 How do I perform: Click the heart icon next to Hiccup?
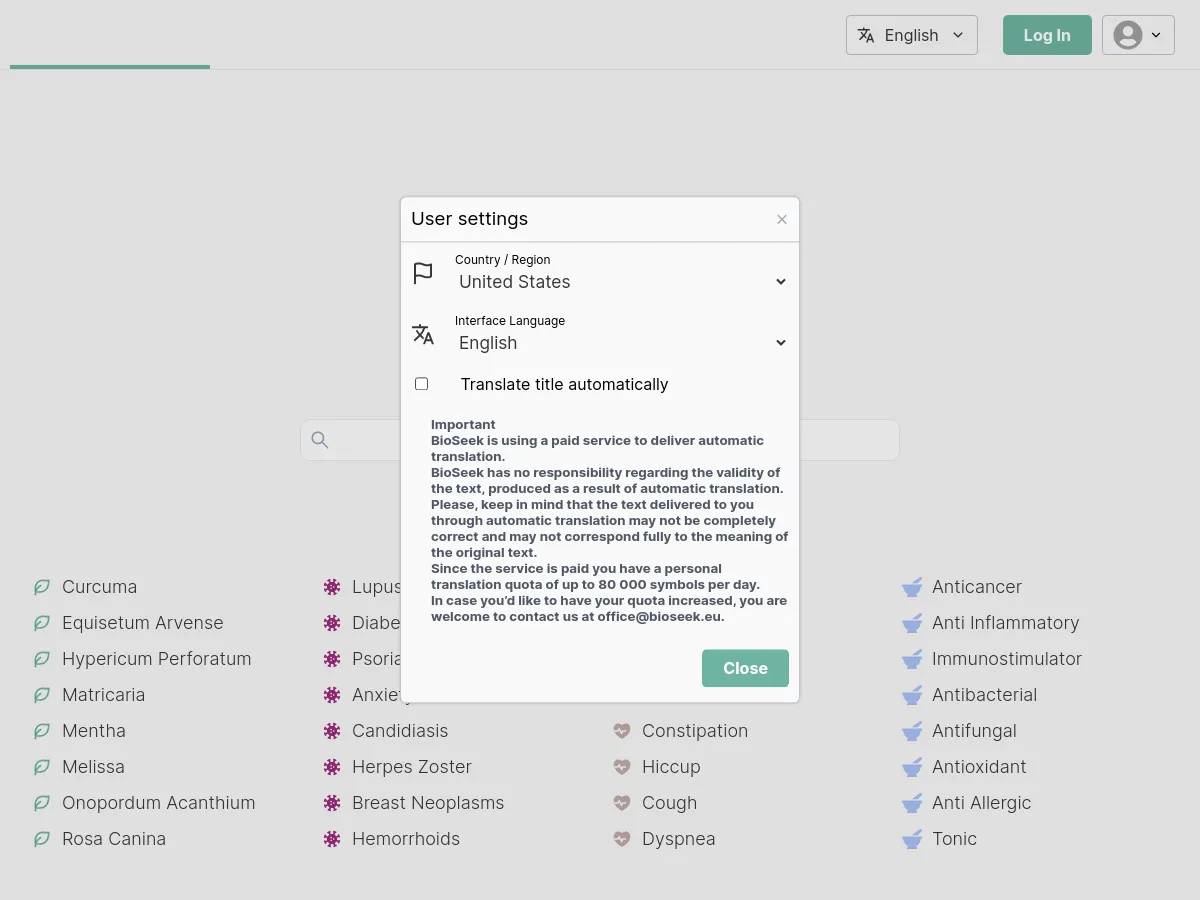point(622,767)
